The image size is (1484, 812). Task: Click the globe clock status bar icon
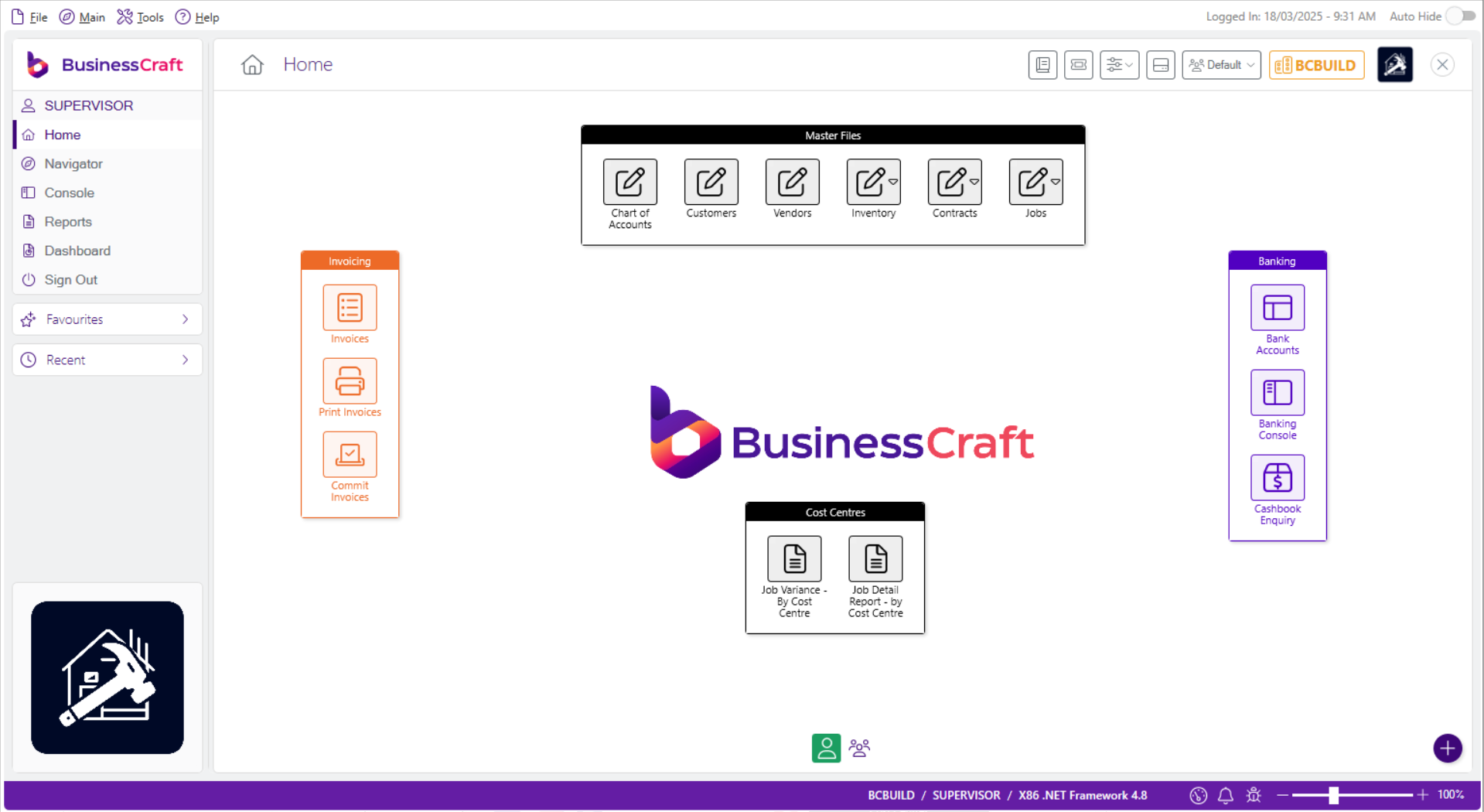[1198, 795]
